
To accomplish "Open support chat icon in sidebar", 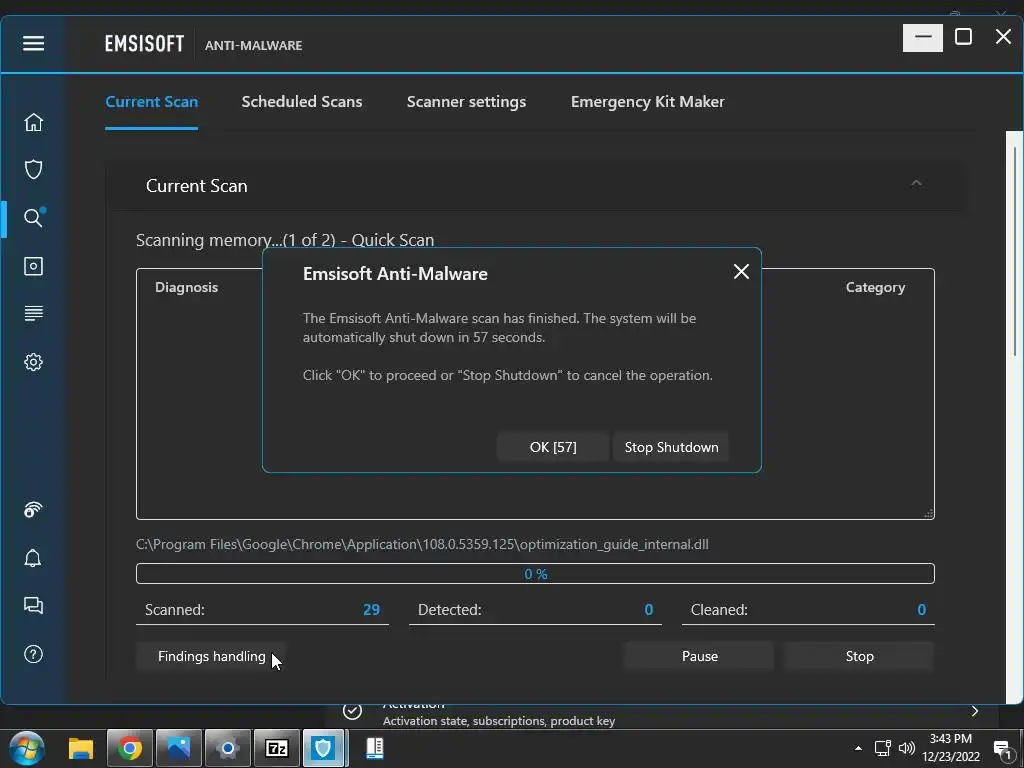I will coord(33,605).
